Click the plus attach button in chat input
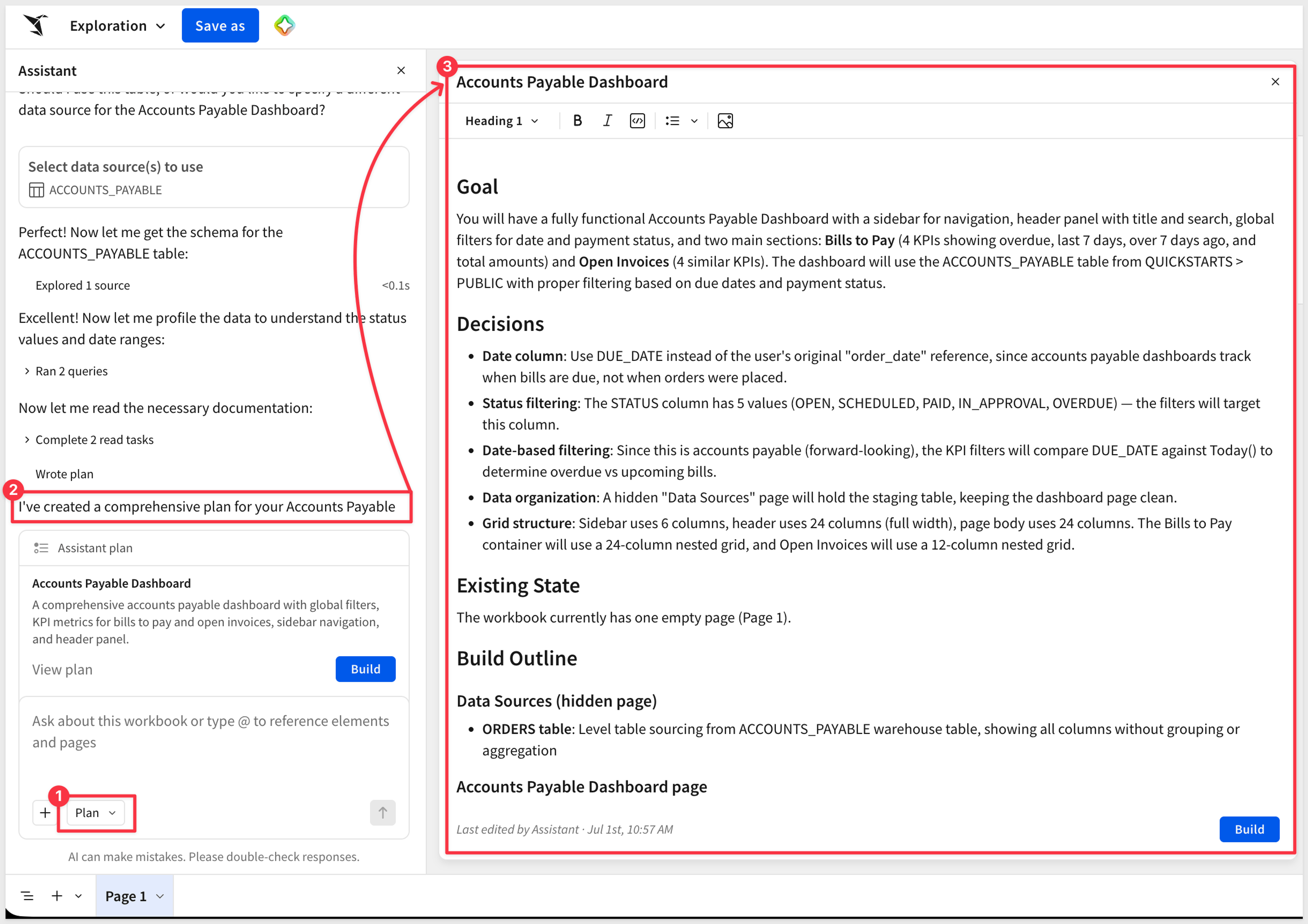Viewport: 1308px width, 924px height. 45,813
